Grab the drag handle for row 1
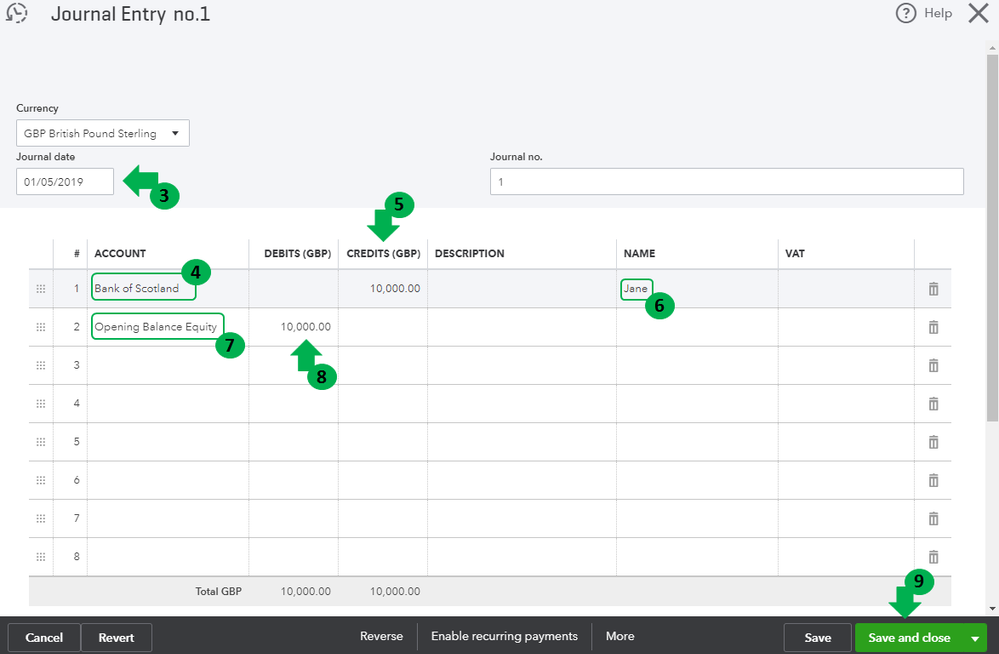This screenshot has width=999, height=654. (41, 289)
